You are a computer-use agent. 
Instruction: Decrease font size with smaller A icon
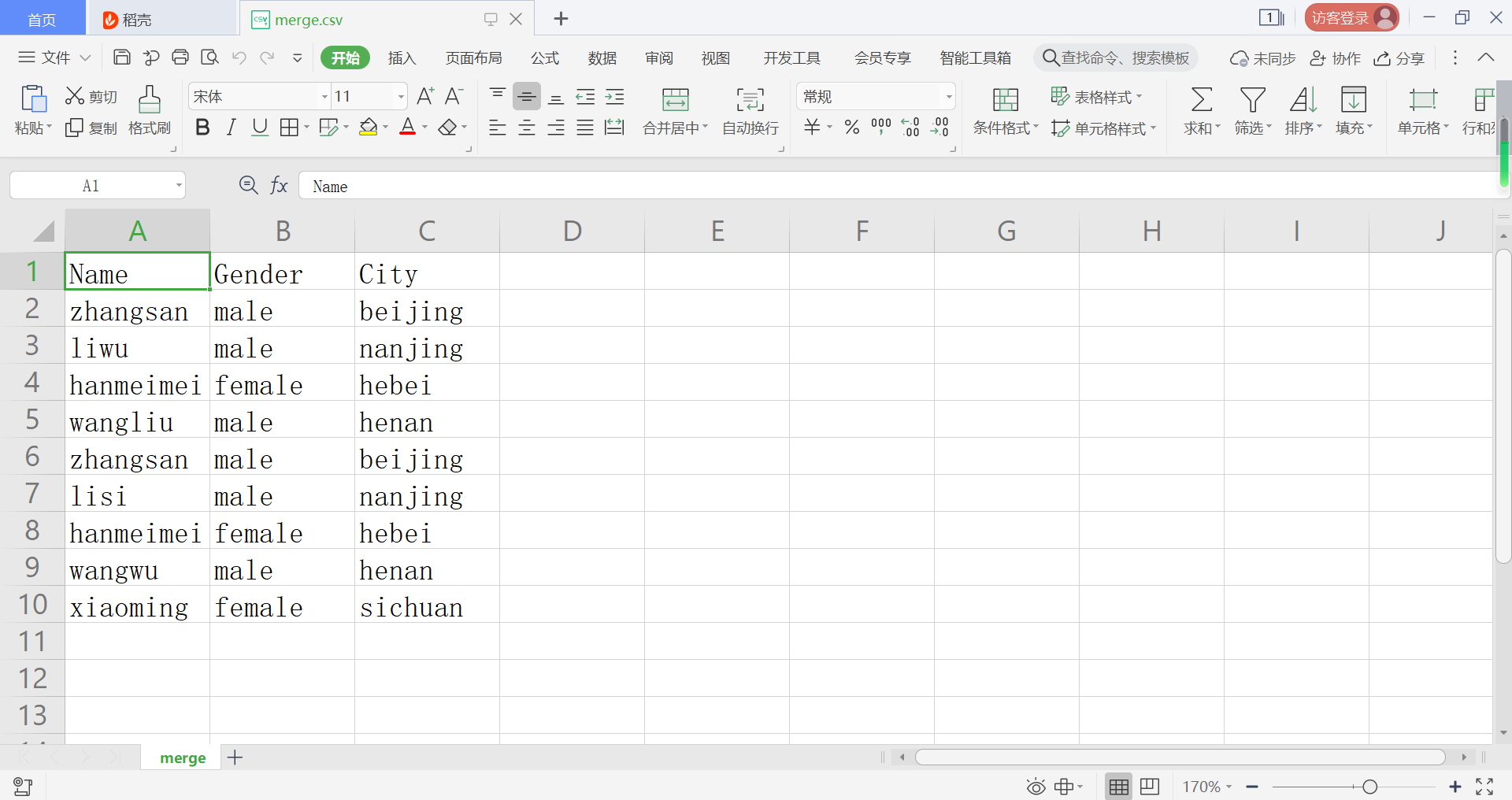coord(454,96)
